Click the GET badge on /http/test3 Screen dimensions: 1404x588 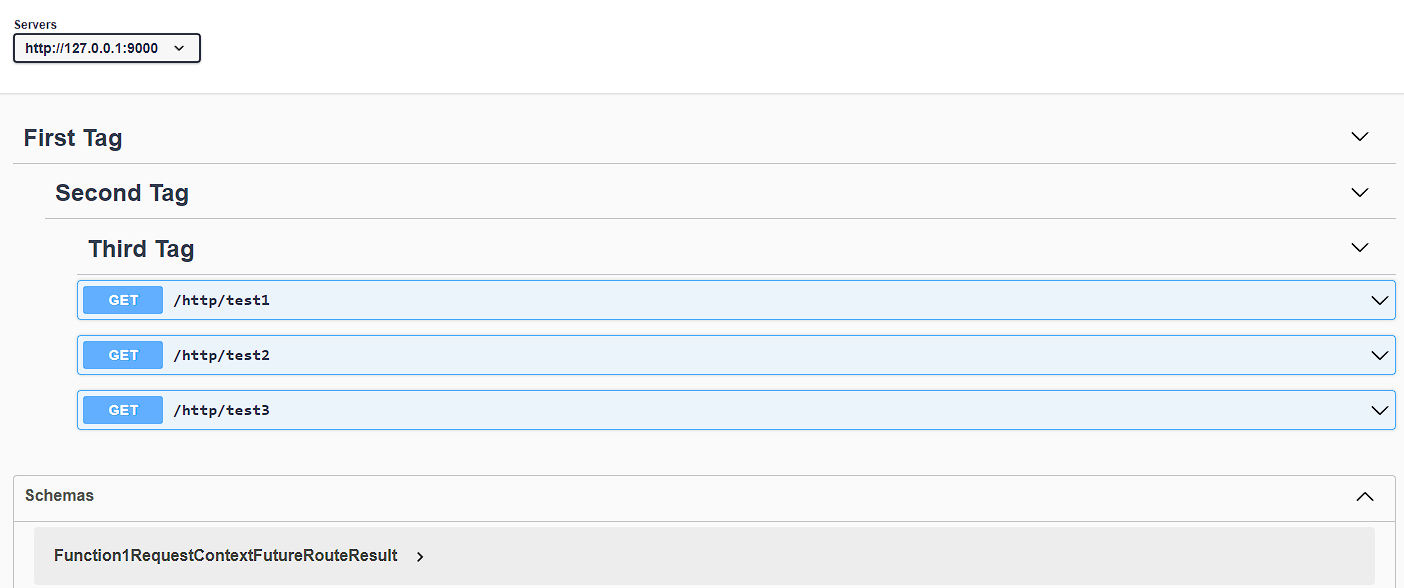point(122,410)
